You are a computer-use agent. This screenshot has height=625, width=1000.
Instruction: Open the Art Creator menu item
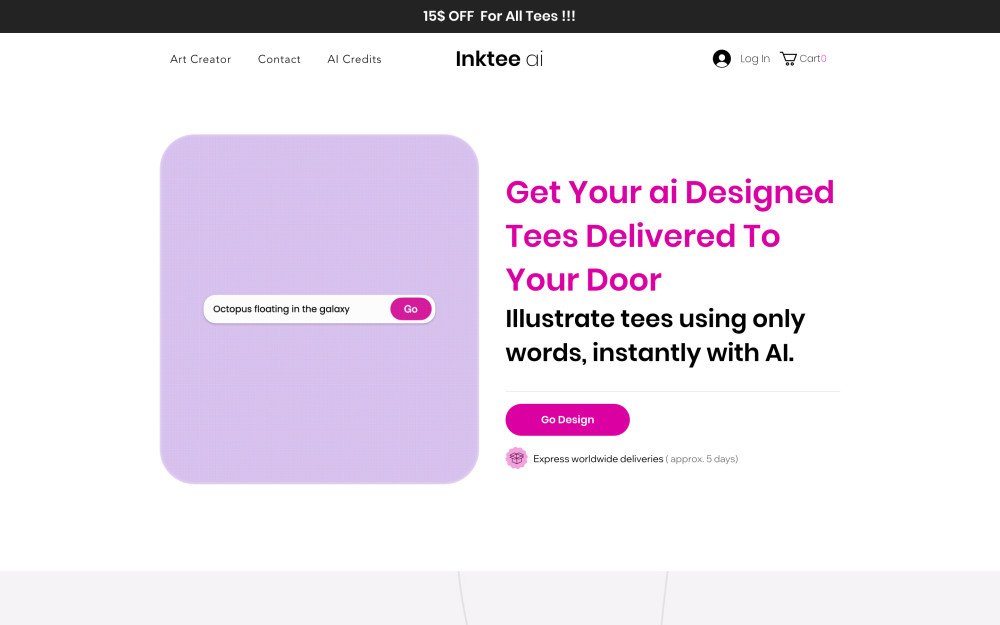pyautogui.click(x=200, y=59)
